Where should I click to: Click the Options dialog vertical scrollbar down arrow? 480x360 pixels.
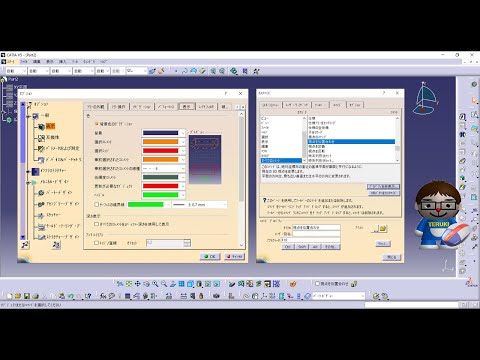click(241, 245)
